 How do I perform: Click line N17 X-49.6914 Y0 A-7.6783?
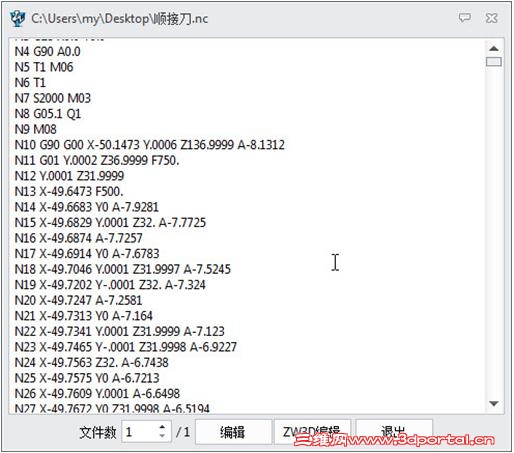coord(87,254)
